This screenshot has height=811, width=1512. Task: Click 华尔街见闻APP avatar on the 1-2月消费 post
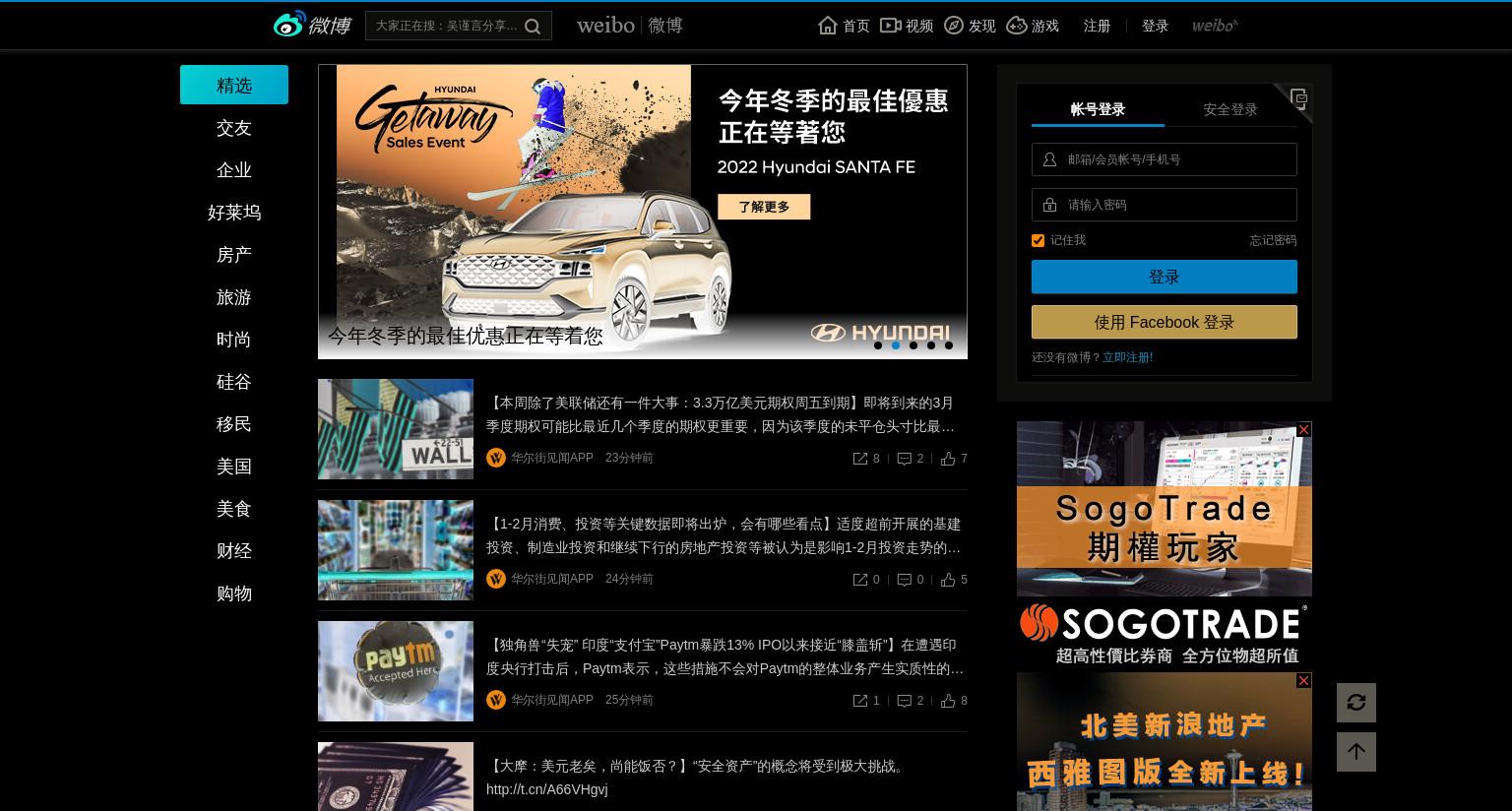(x=496, y=579)
